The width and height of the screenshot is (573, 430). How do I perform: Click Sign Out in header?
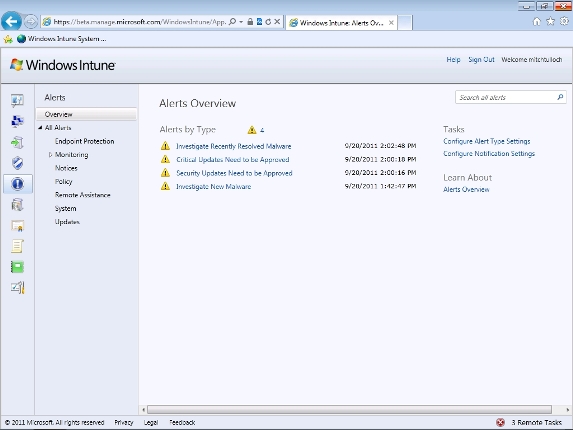click(x=481, y=60)
